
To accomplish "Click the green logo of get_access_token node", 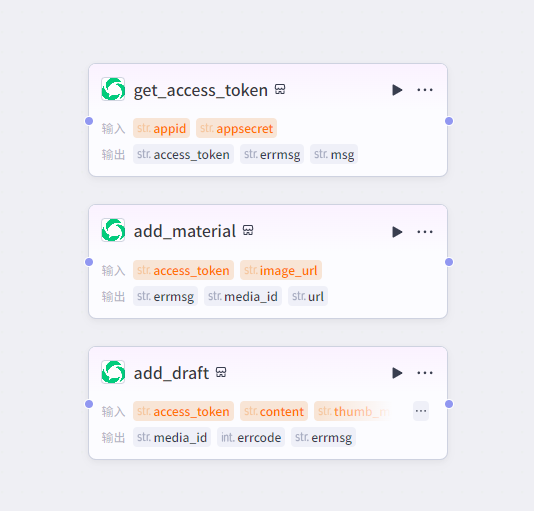I will (113, 89).
